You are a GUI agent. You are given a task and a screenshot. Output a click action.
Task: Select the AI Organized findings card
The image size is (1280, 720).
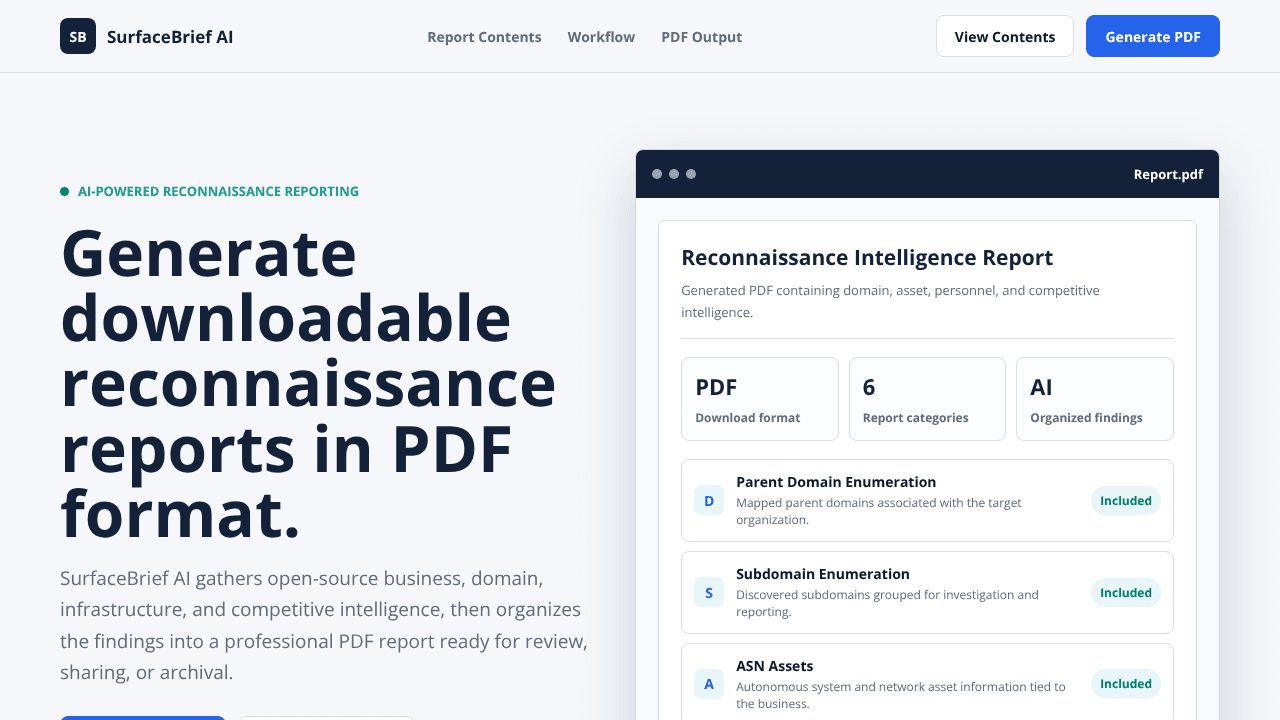point(1095,399)
